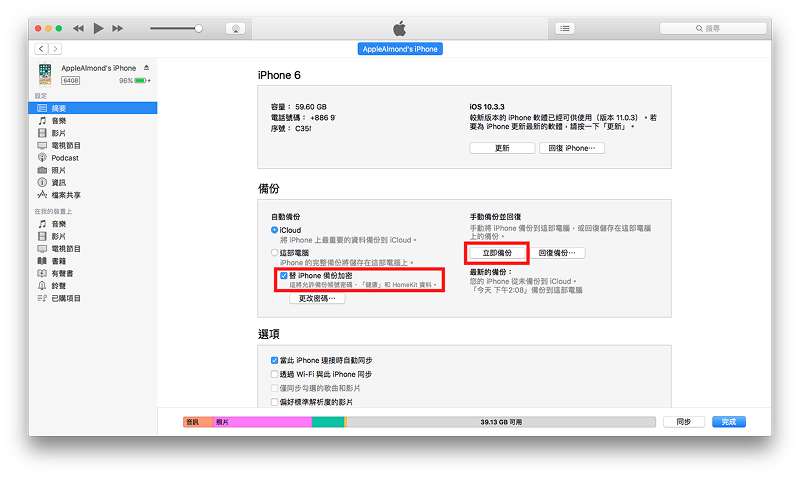Screen dimensions: 800x478
Task: Open 音樂 under settings in sidebar
Action: (x=59, y=121)
